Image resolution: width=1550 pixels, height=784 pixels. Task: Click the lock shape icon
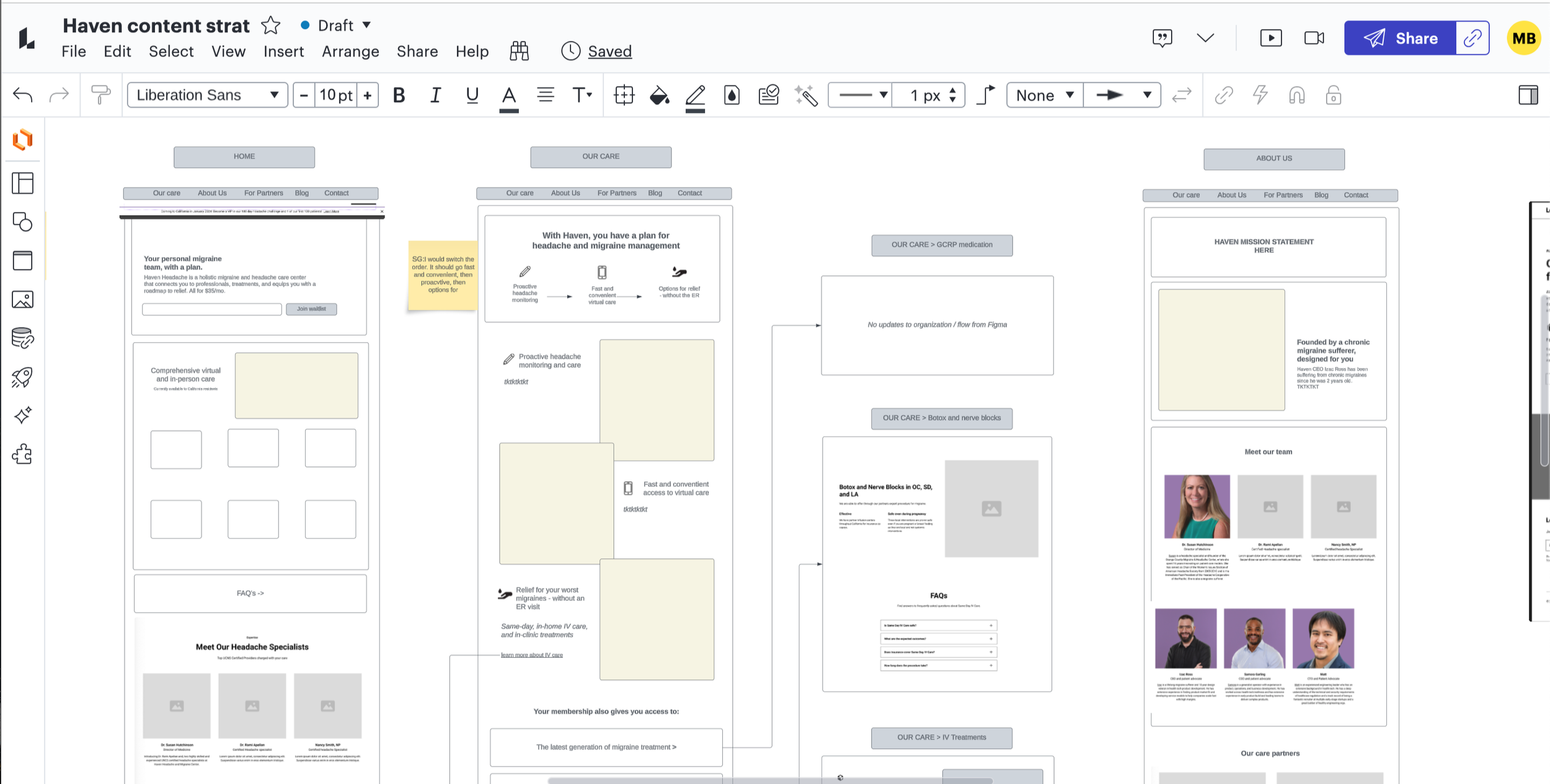coord(1333,95)
